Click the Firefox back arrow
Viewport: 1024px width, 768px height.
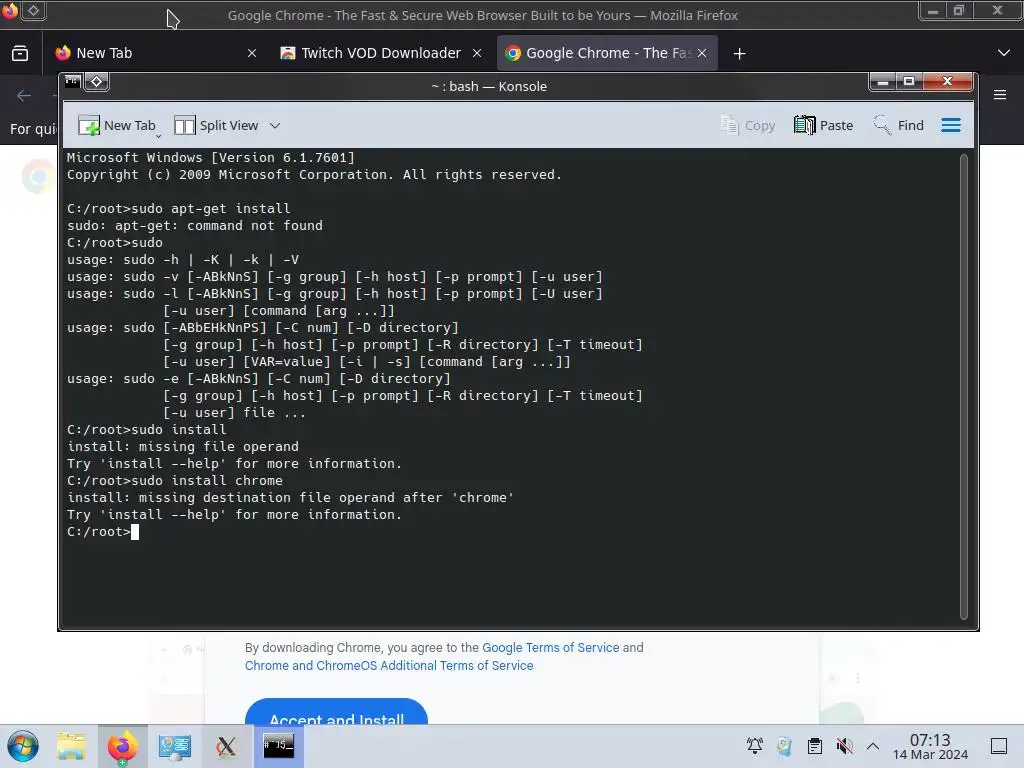24,96
